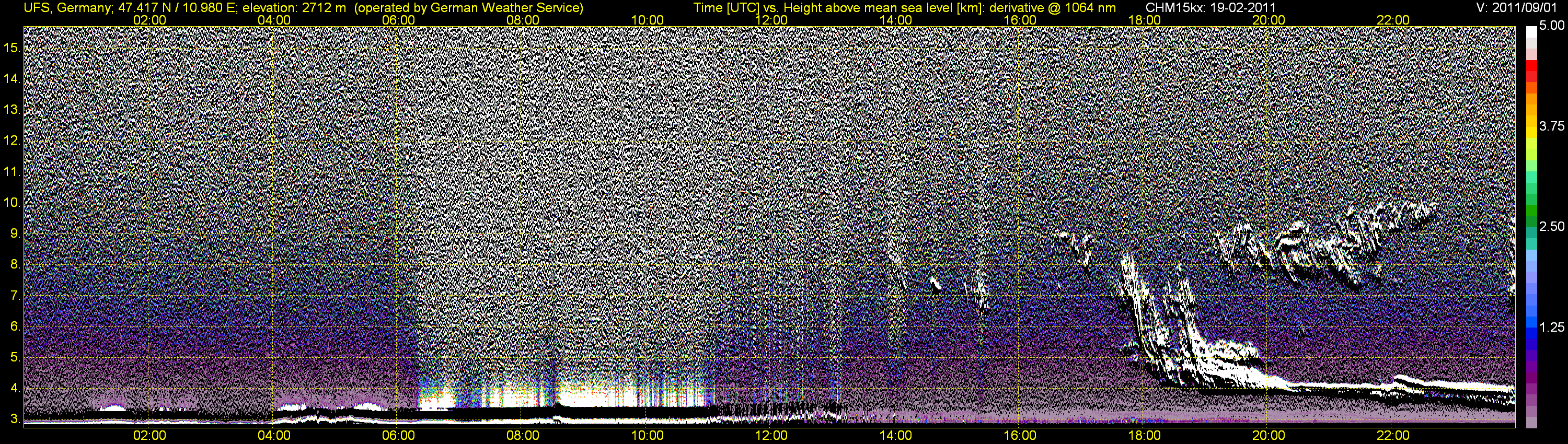Click the height label '3.'

coord(16,419)
